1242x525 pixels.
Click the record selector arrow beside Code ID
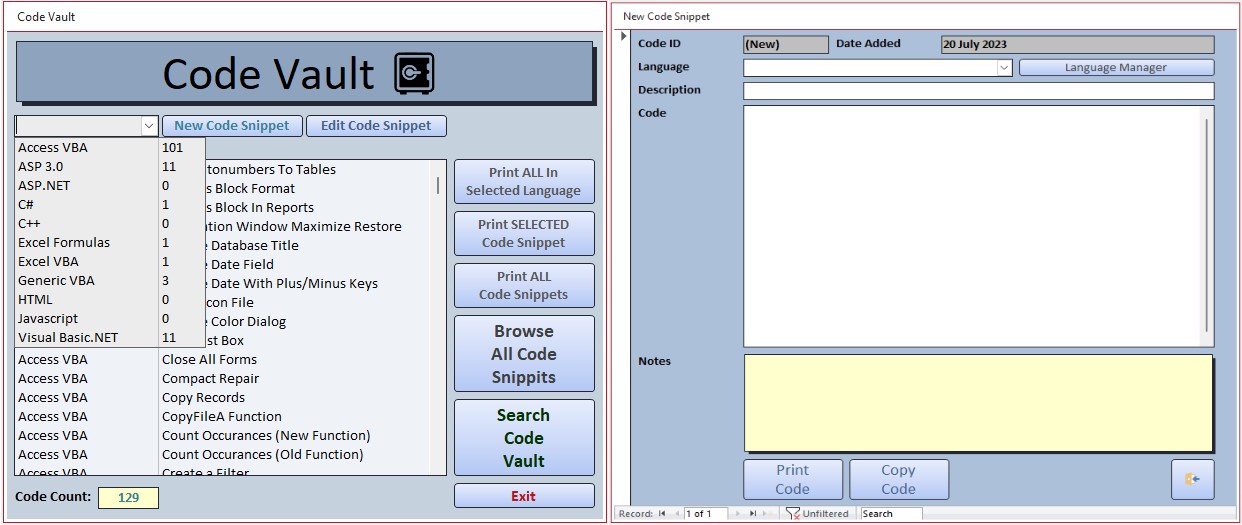625,36
